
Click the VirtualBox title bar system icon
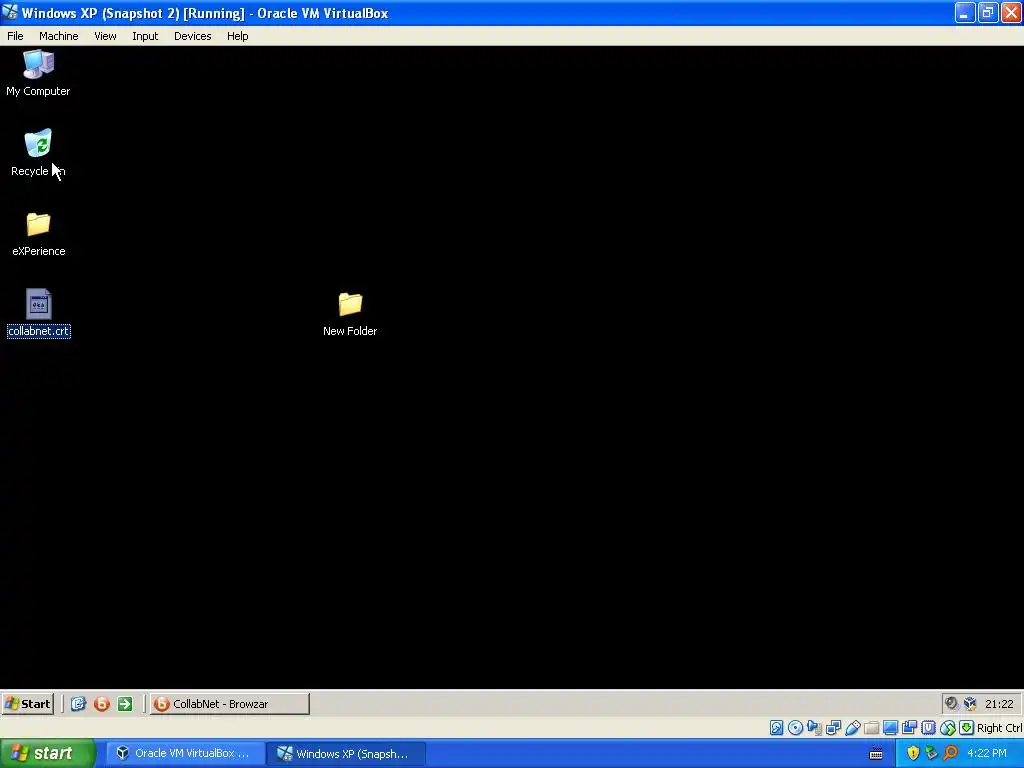pos(10,12)
